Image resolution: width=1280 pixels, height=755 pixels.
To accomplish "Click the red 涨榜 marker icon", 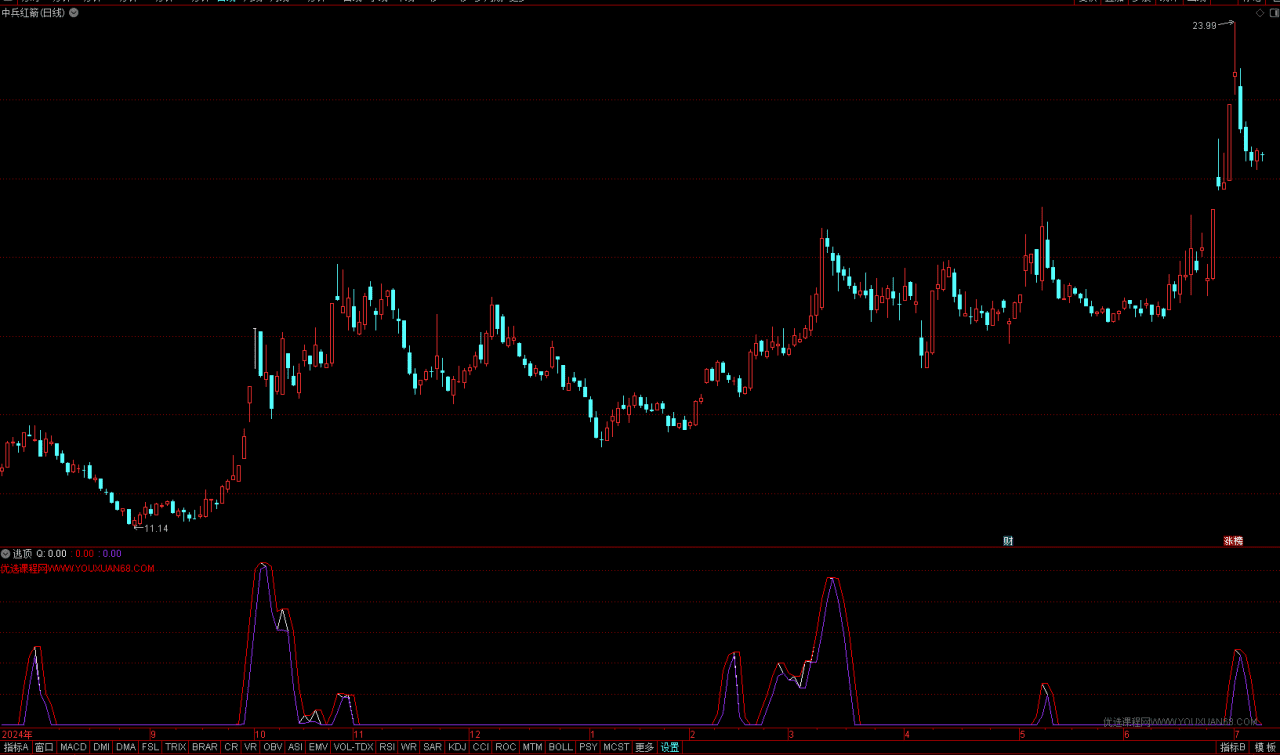I will tap(1233, 541).
